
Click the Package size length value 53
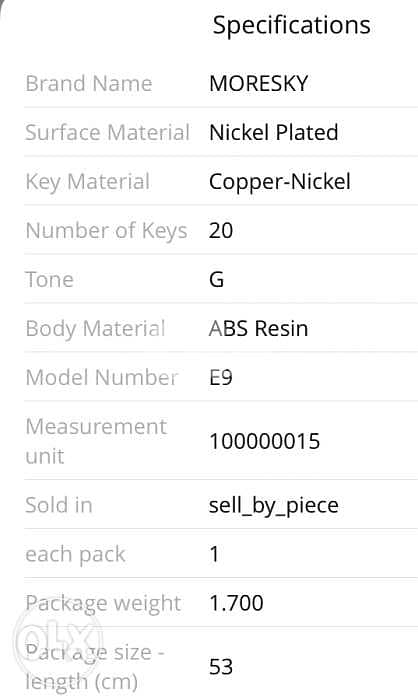pyautogui.click(x=221, y=667)
